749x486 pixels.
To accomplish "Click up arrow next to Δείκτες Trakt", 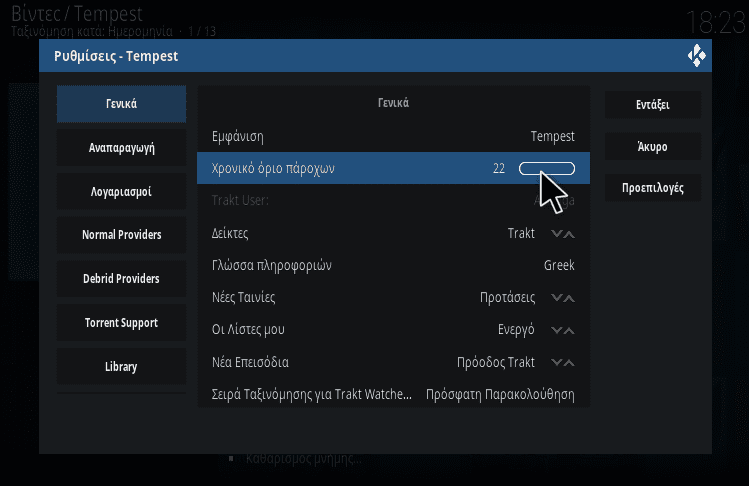I will (569, 234).
